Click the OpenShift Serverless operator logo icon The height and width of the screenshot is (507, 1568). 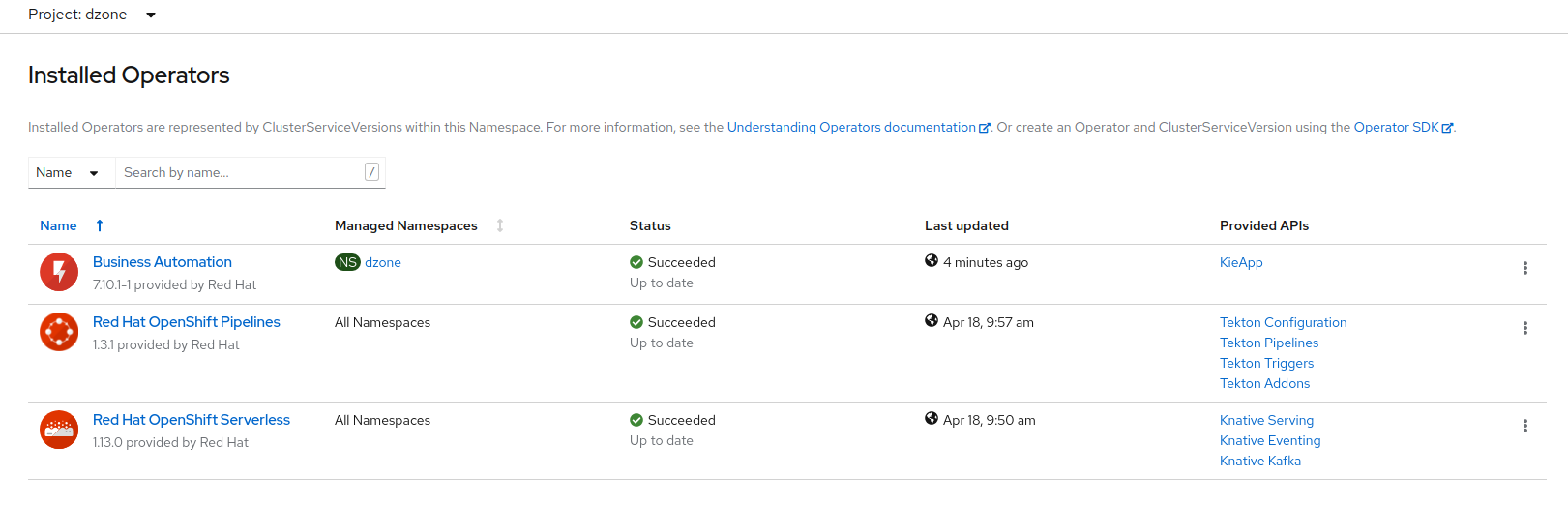coord(59,430)
